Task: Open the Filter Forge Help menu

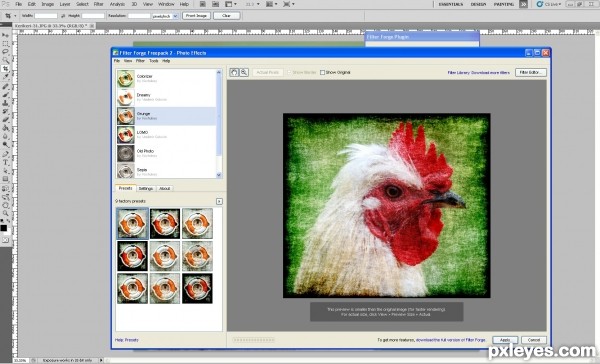Action: (x=166, y=61)
